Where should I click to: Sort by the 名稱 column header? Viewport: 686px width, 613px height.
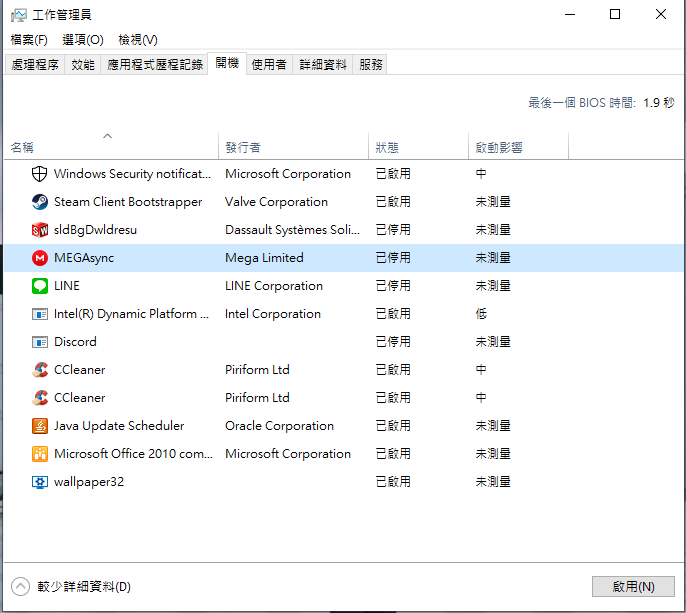(111, 145)
